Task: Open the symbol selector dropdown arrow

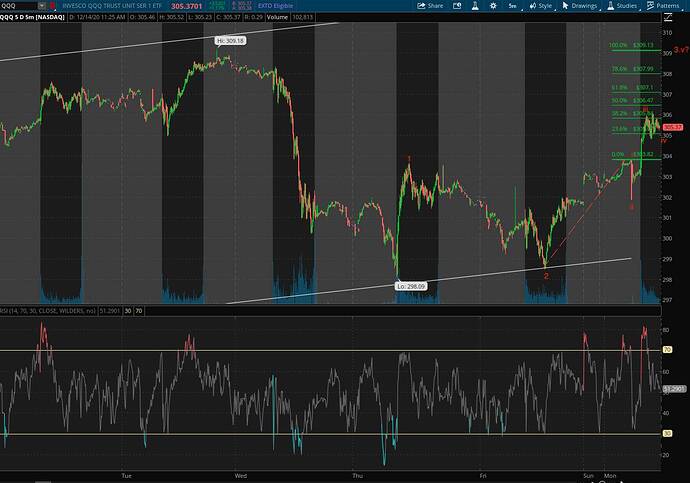Action: [42, 6]
